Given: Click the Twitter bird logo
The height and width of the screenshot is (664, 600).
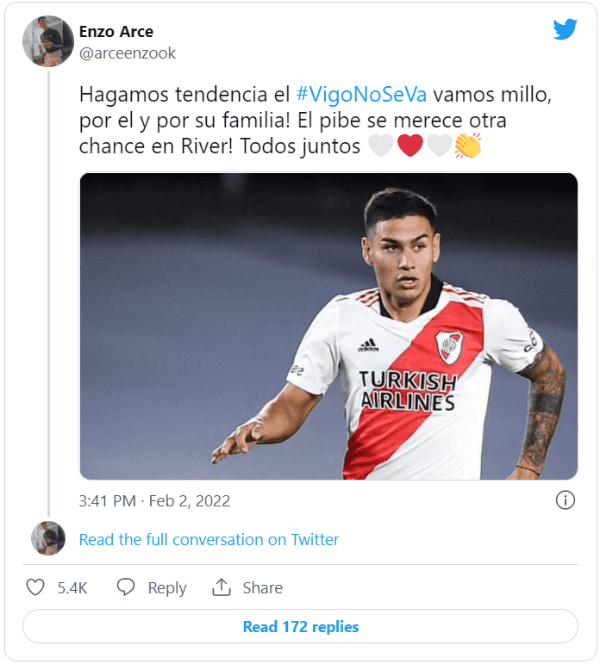Looking at the screenshot, I should click(565, 30).
